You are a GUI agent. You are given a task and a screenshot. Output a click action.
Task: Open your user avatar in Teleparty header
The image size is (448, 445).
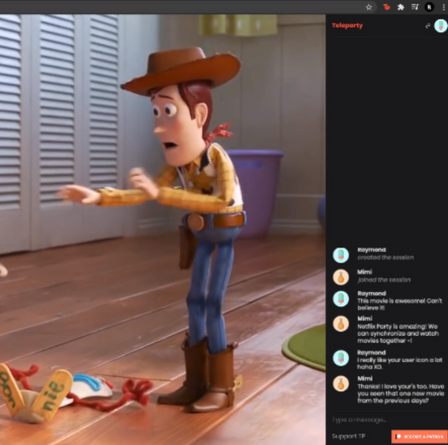click(441, 26)
